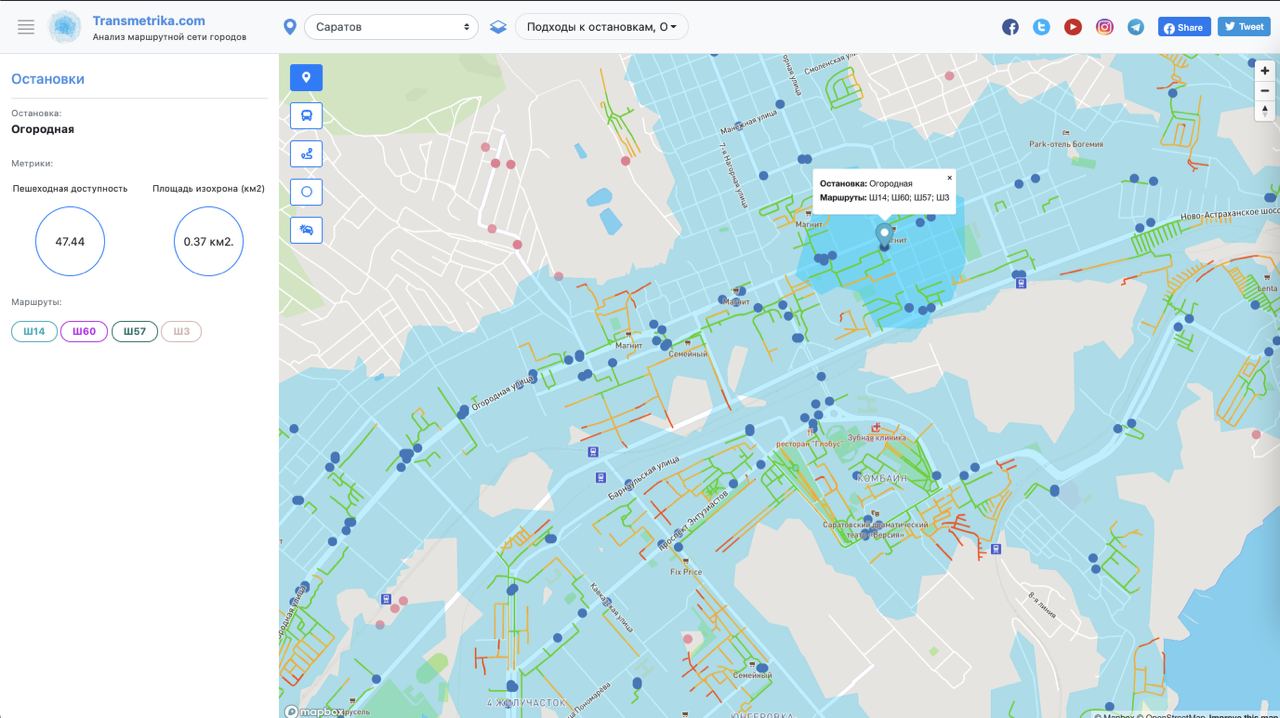Click the layers icon in header
Screen dimensions: 1280x718
498,27
